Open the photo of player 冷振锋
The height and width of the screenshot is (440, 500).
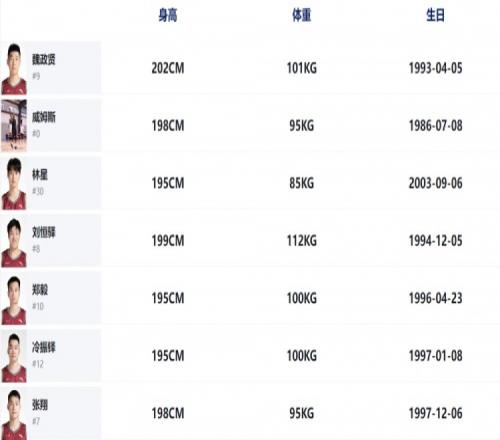[14, 356]
